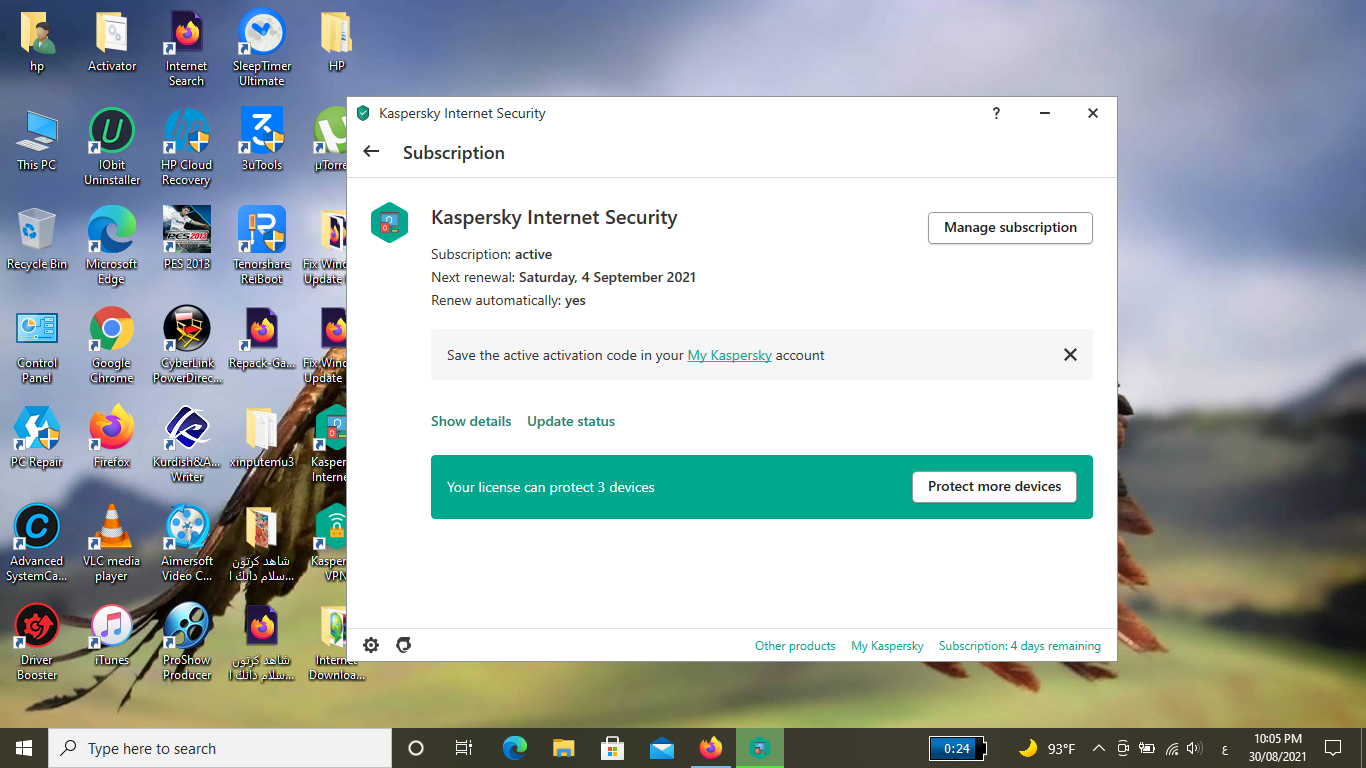Show hidden tray icons chevron
Screen dimensions: 1366x768
[x=1099, y=748]
